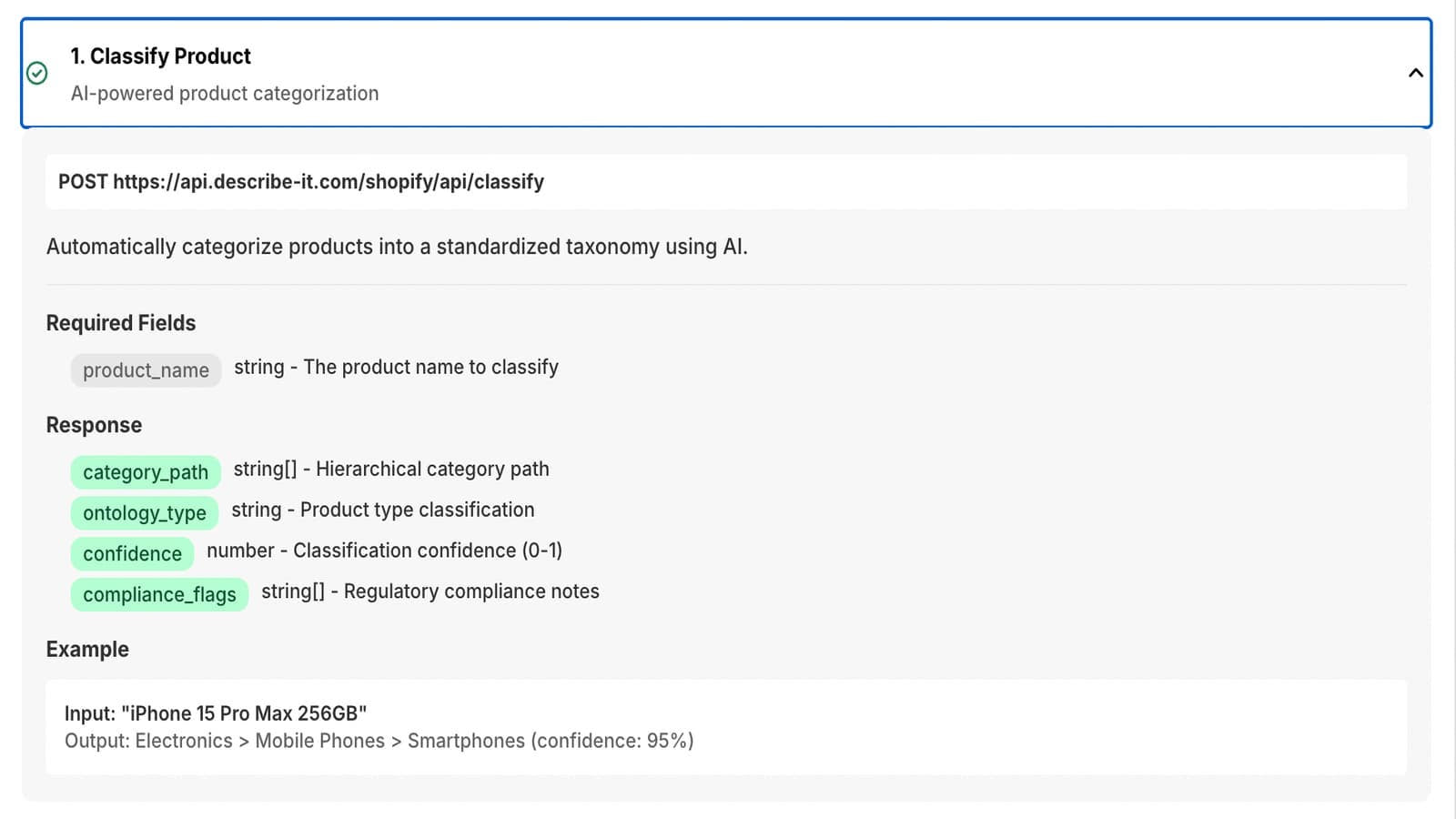The height and width of the screenshot is (819, 1456).
Task: Click the "Automatically categorize products" description text
Action: 397,247
